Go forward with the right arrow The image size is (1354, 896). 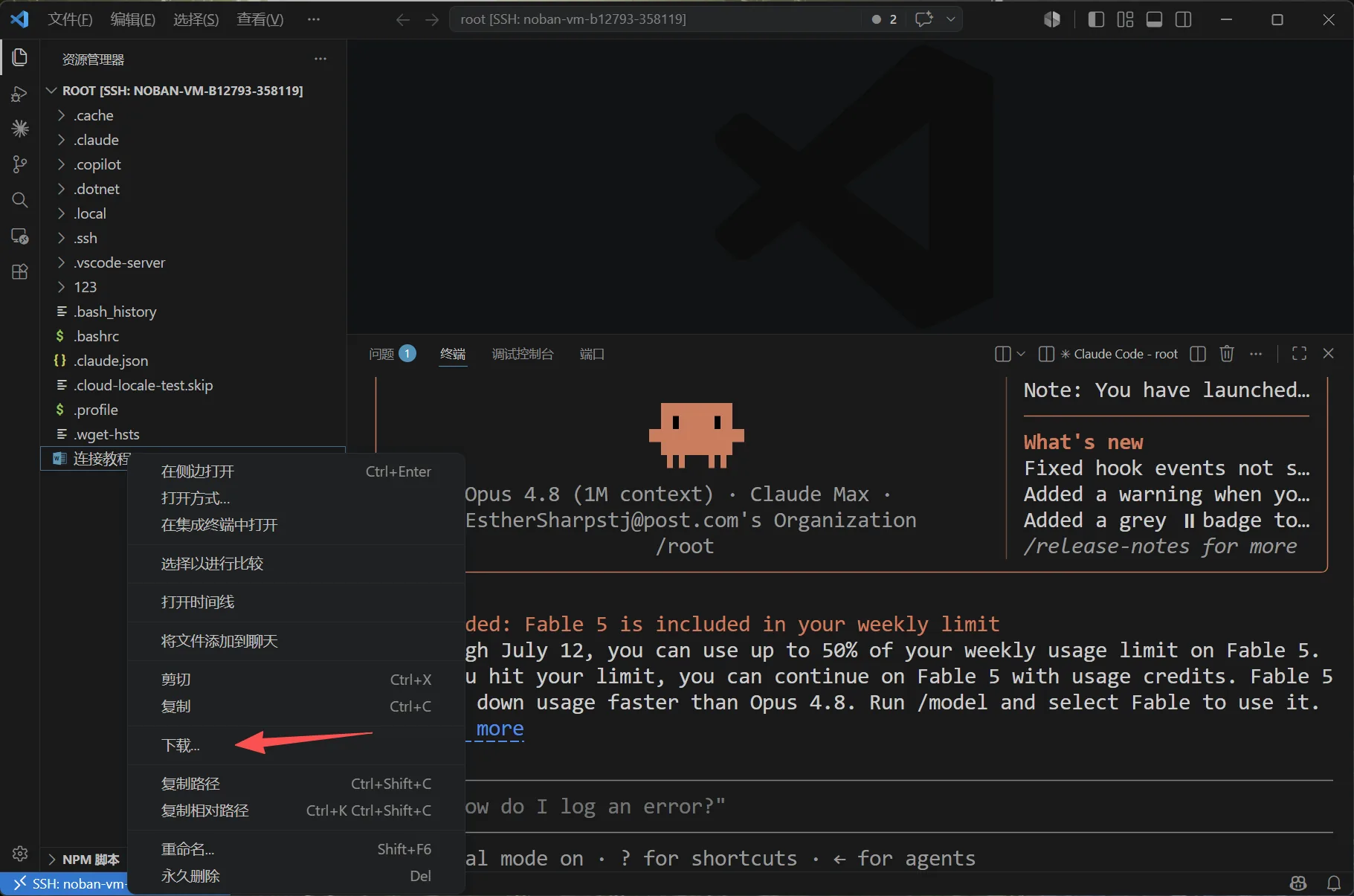coord(432,19)
